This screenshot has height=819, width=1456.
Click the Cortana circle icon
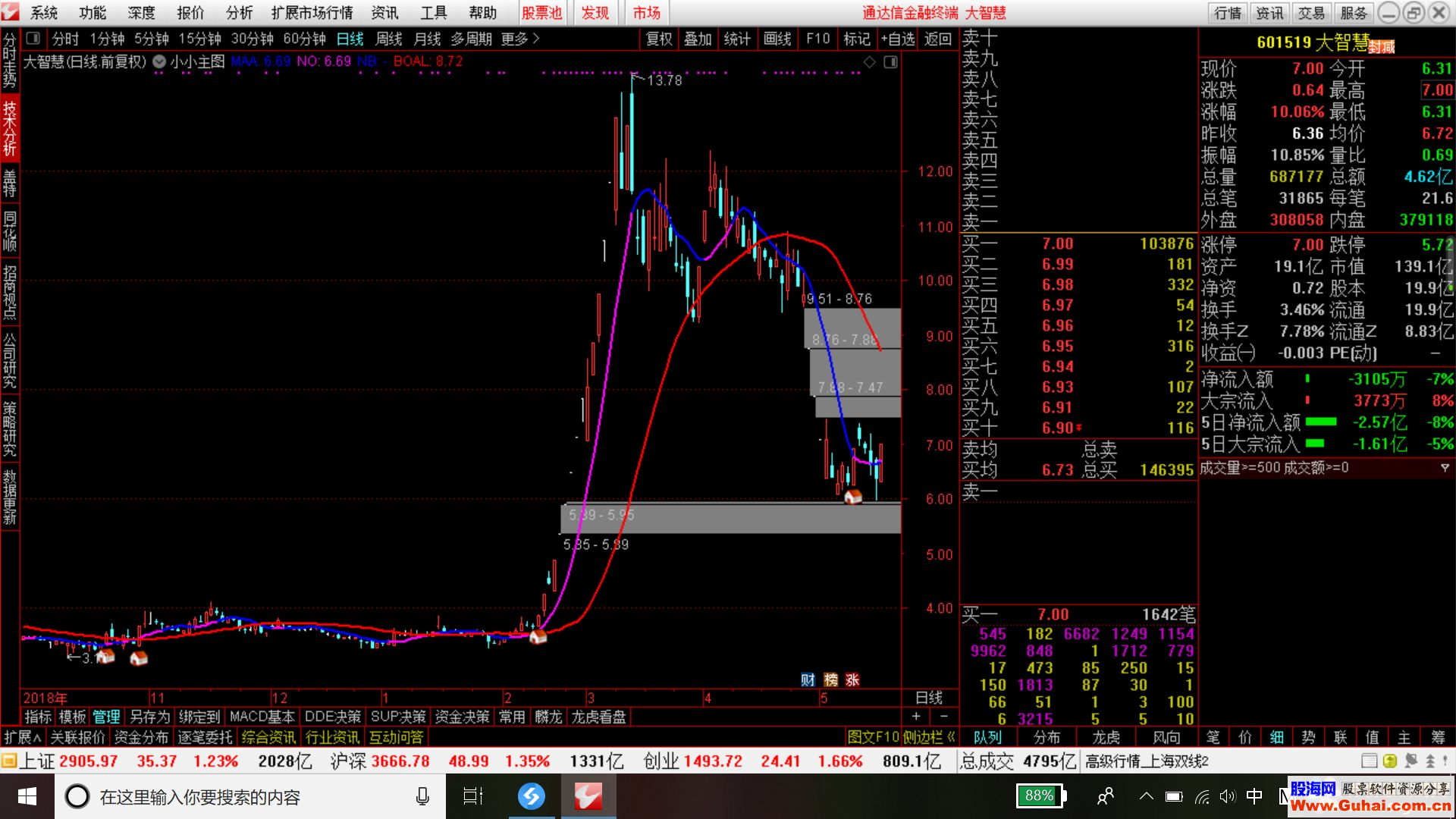(77, 796)
